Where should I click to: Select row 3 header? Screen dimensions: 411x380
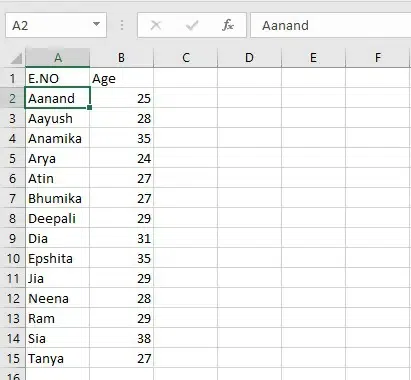(x=13, y=118)
